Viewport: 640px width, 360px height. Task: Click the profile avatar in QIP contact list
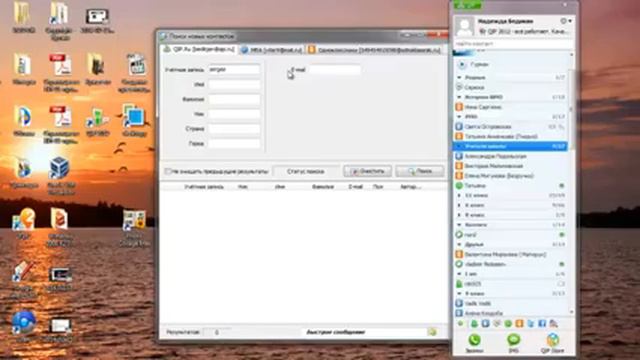pos(465,27)
